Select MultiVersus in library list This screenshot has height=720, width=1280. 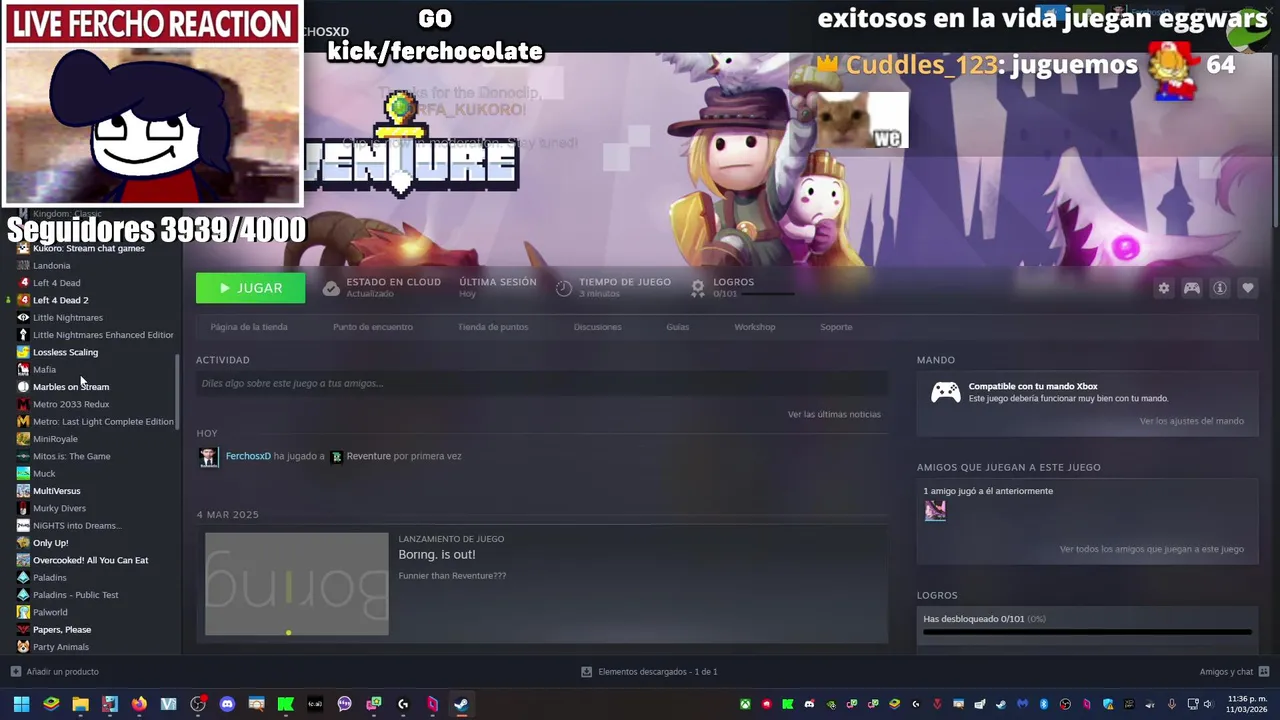56,491
